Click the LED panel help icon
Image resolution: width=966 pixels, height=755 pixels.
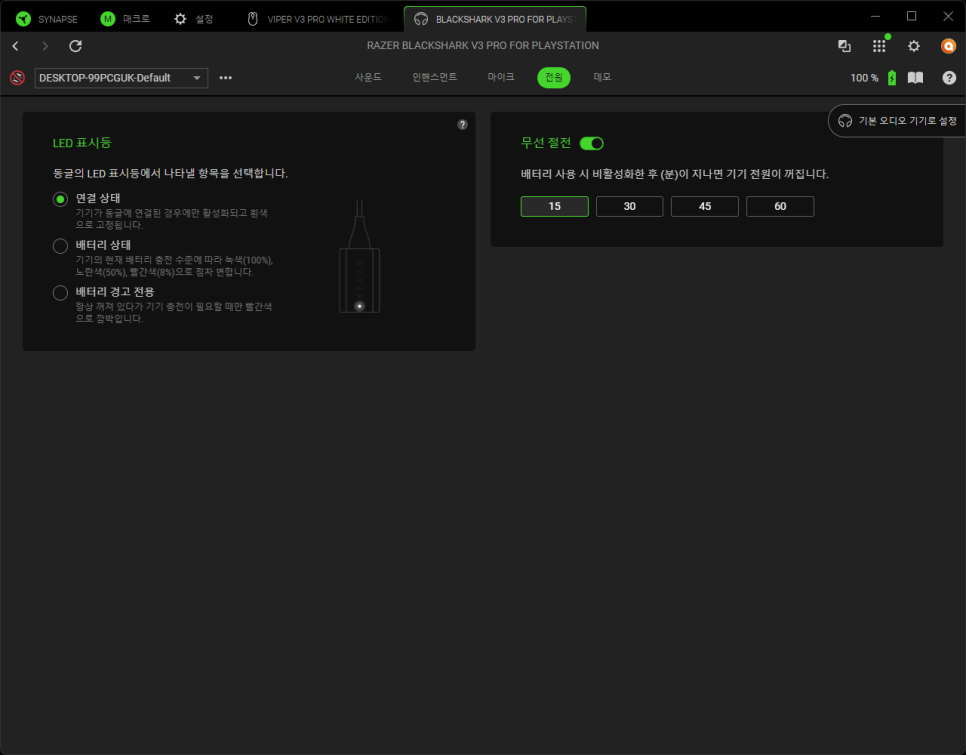pos(462,125)
